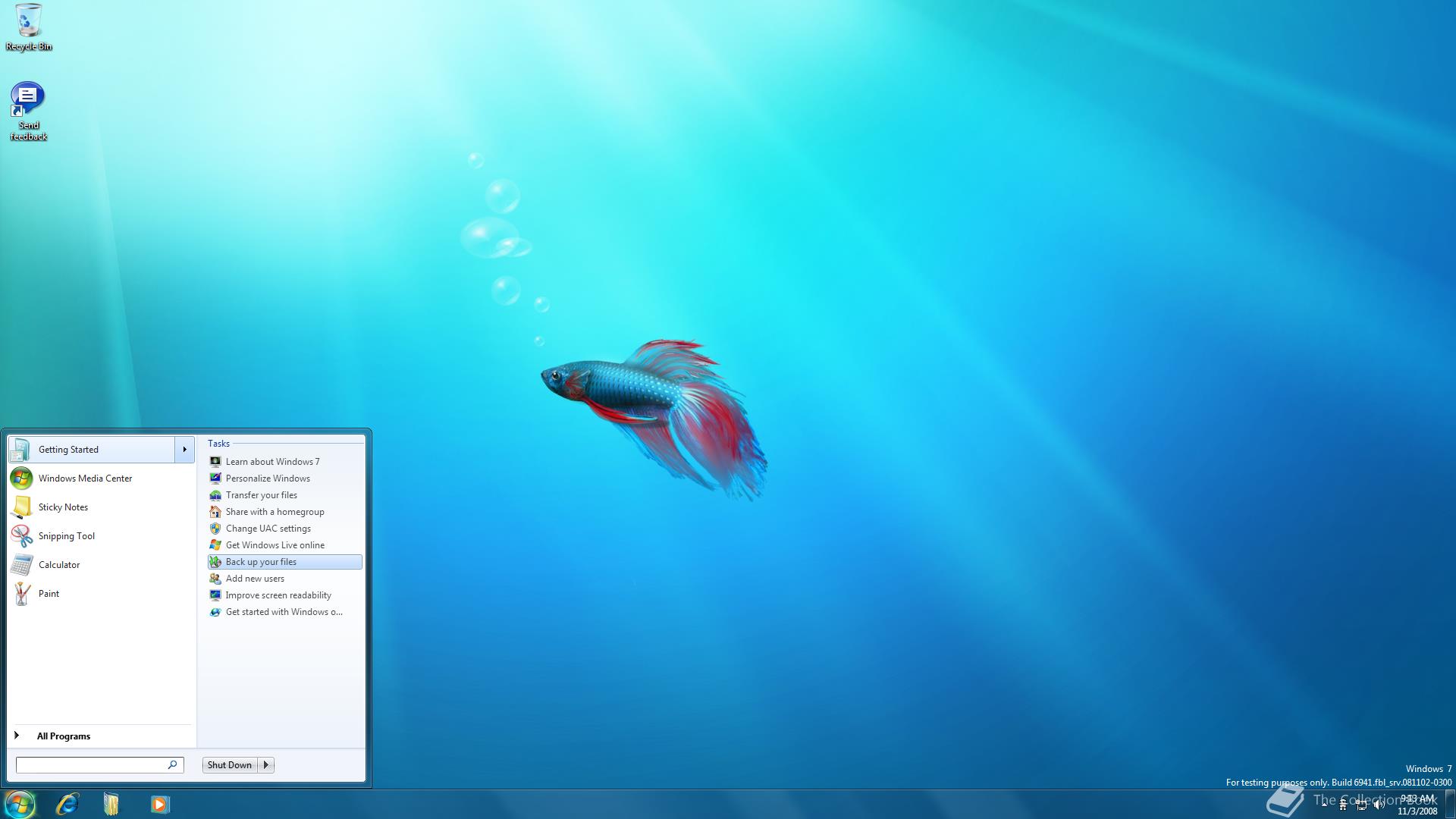The image size is (1456, 819).
Task: Open the Snipping Tool
Action: (x=102, y=536)
